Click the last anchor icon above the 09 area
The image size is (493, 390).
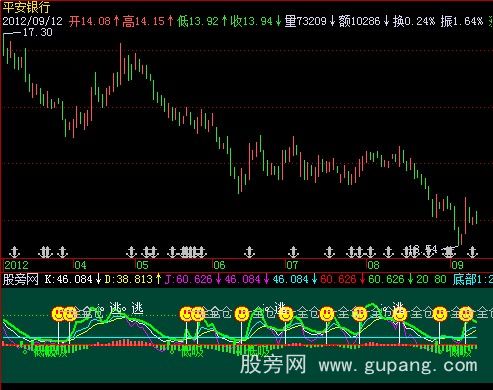[472, 252]
